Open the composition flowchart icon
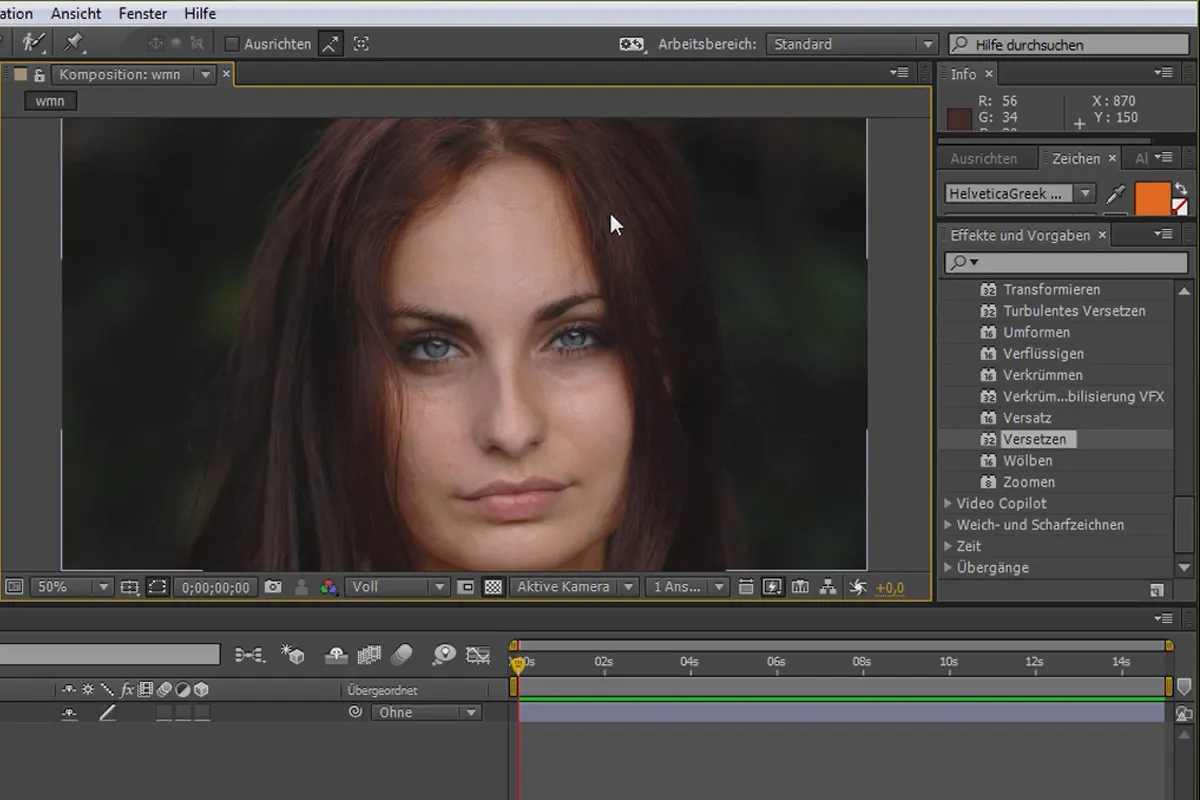The height and width of the screenshot is (800, 1200). point(827,587)
